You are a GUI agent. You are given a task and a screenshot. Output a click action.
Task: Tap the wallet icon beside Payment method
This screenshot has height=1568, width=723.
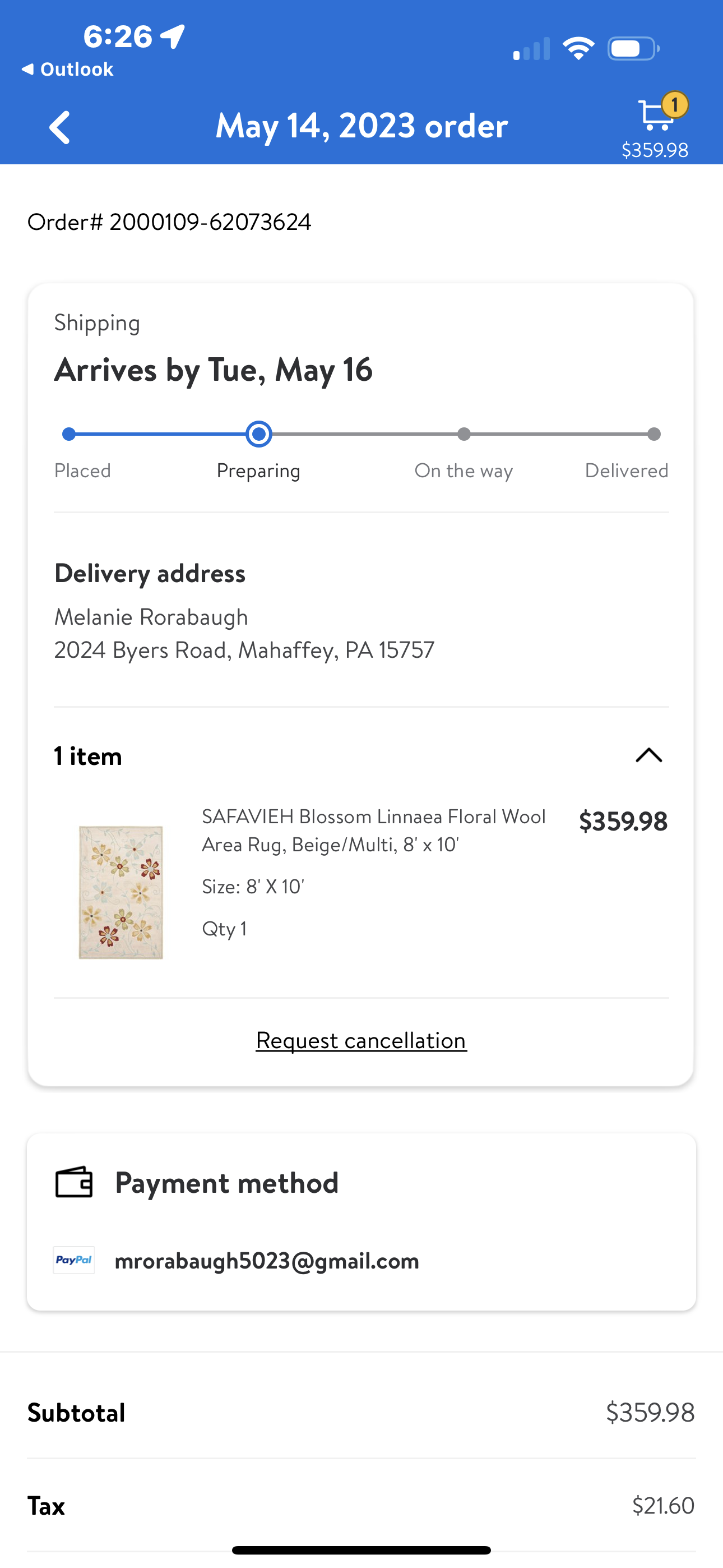(x=73, y=1183)
